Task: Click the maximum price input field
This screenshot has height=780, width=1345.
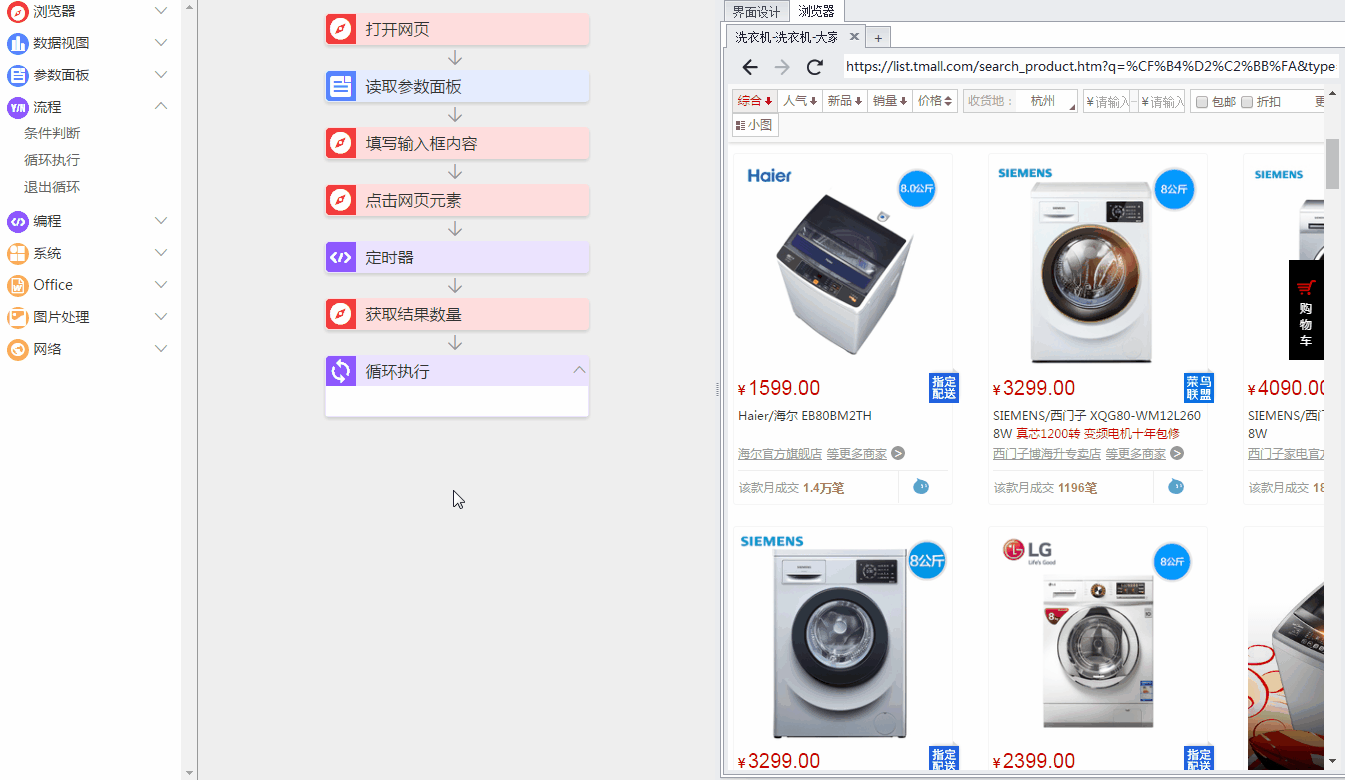Action: point(1162,101)
